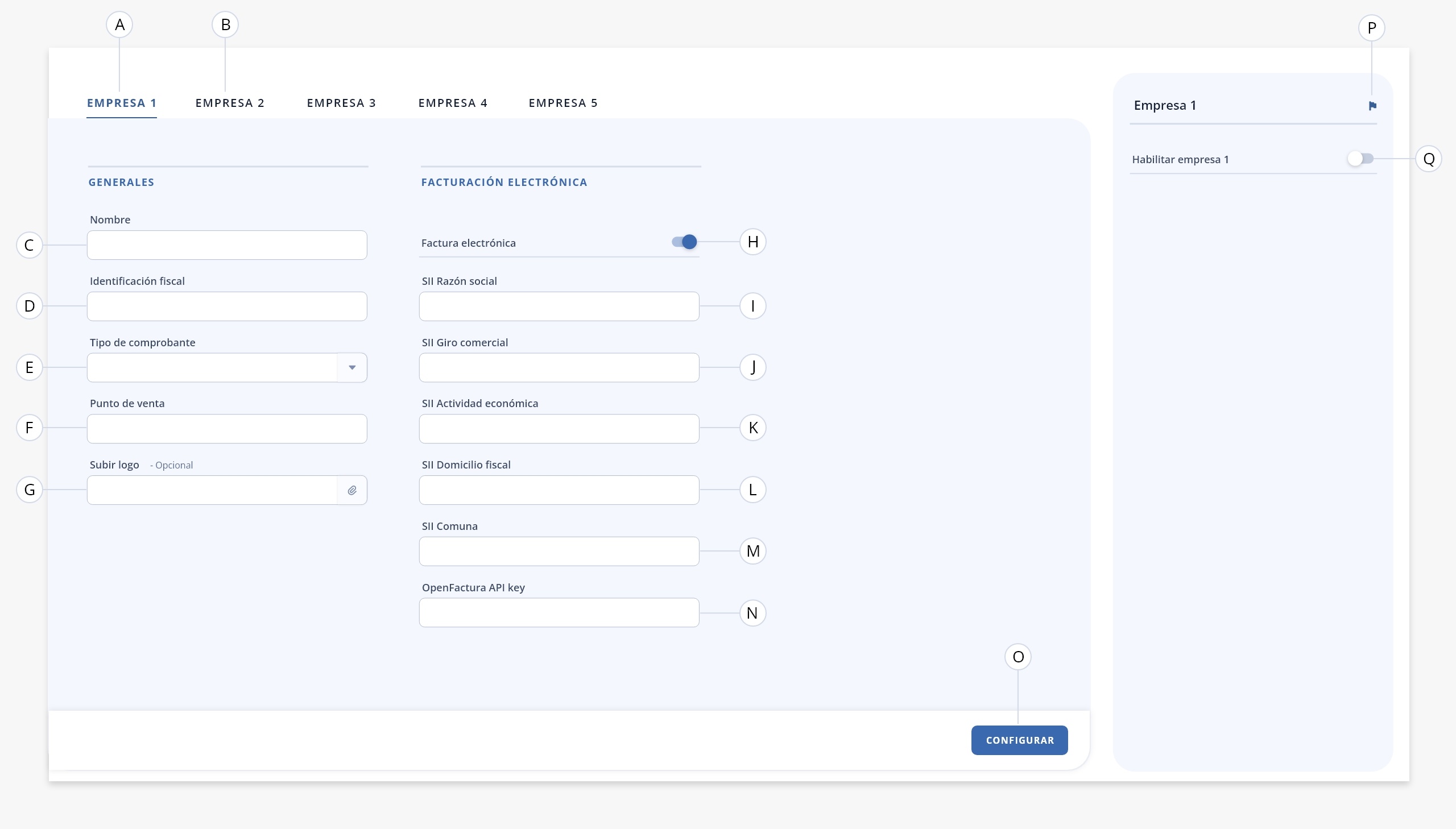Image resolution: width=1456 pixels, height=829 pixels.
Task: Focus the Nombre input field
Action: [227, 246]
